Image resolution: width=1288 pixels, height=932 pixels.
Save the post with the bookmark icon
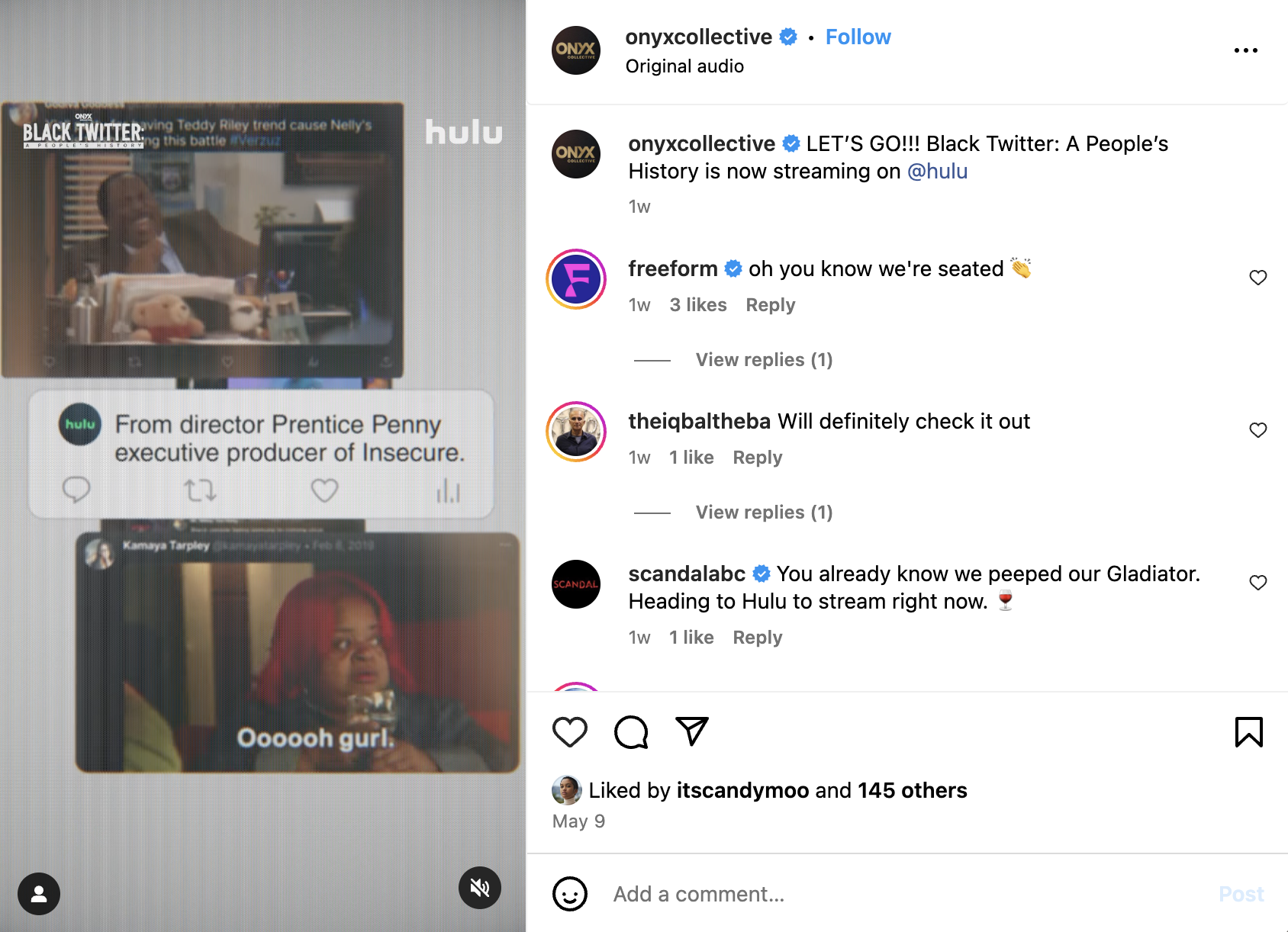point(1249,732)
